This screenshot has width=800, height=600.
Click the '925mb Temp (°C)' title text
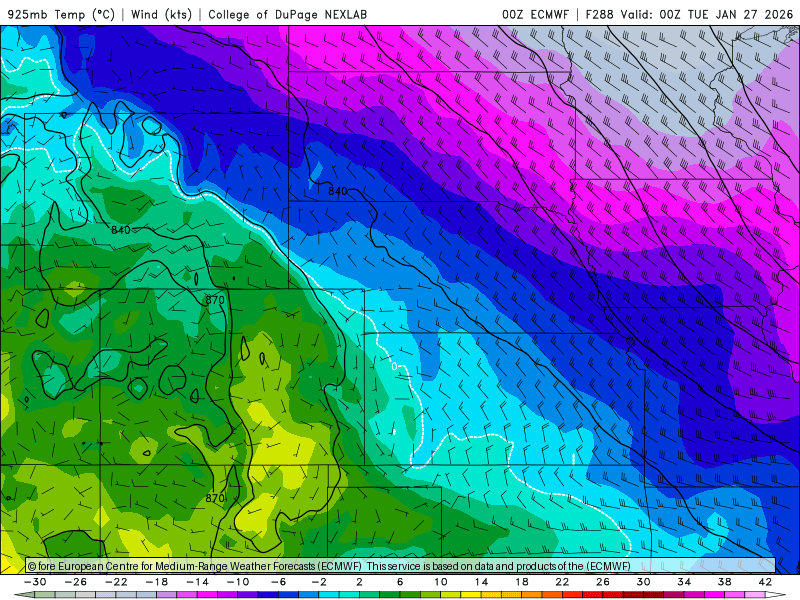point(61,14)
